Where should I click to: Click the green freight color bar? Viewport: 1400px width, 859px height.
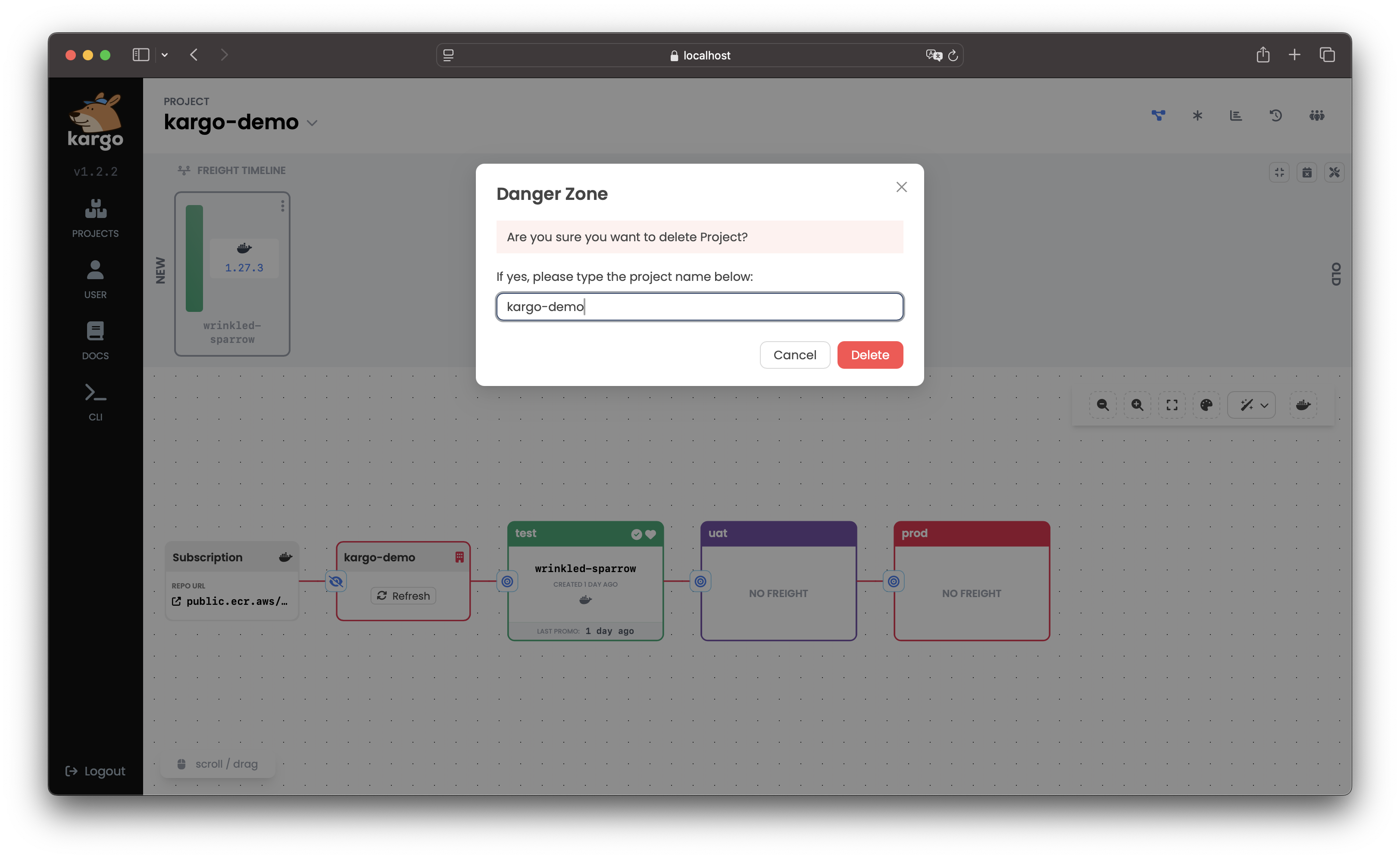194,258
